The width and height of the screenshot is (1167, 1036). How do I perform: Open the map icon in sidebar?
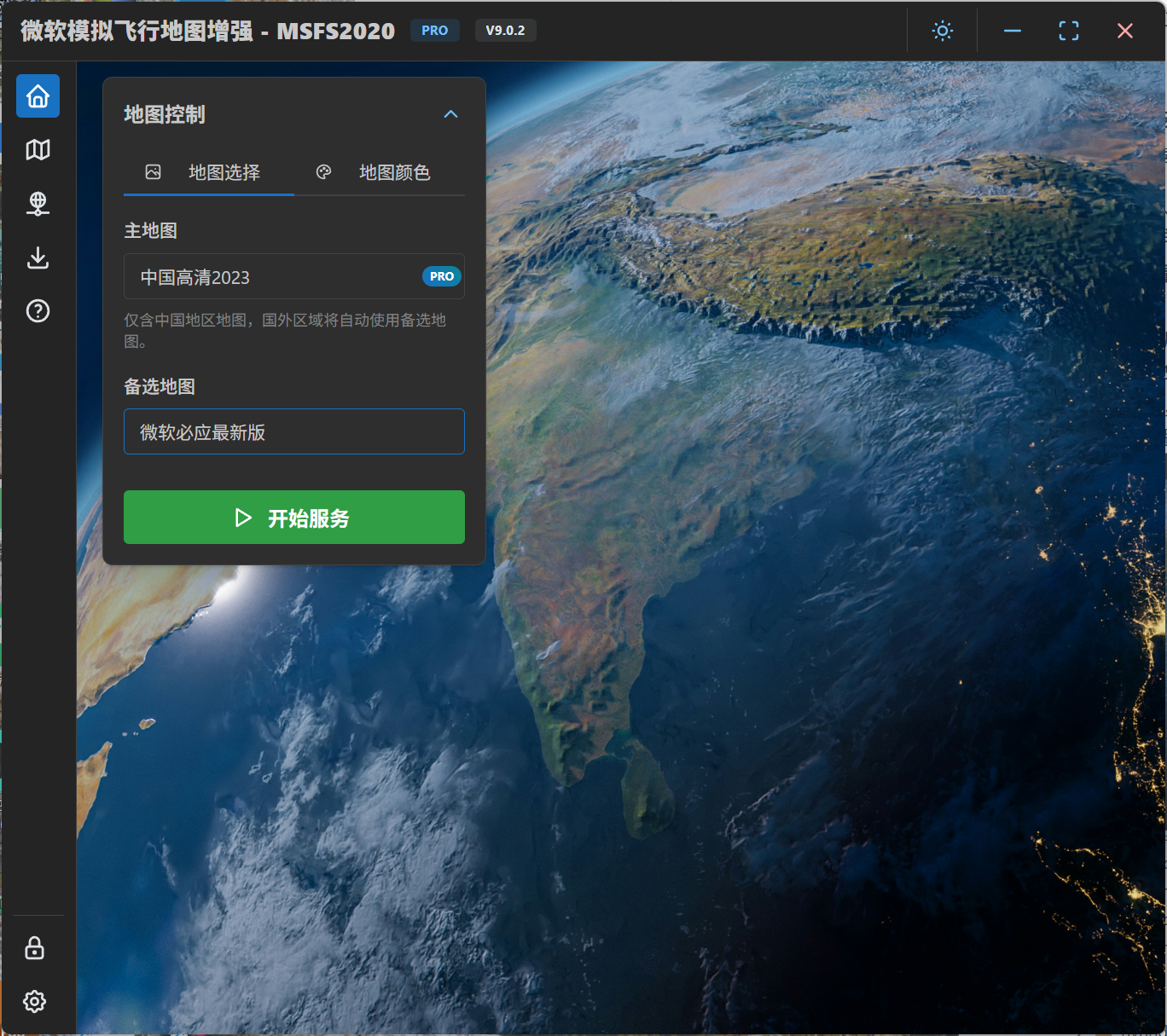pos(38,150)
